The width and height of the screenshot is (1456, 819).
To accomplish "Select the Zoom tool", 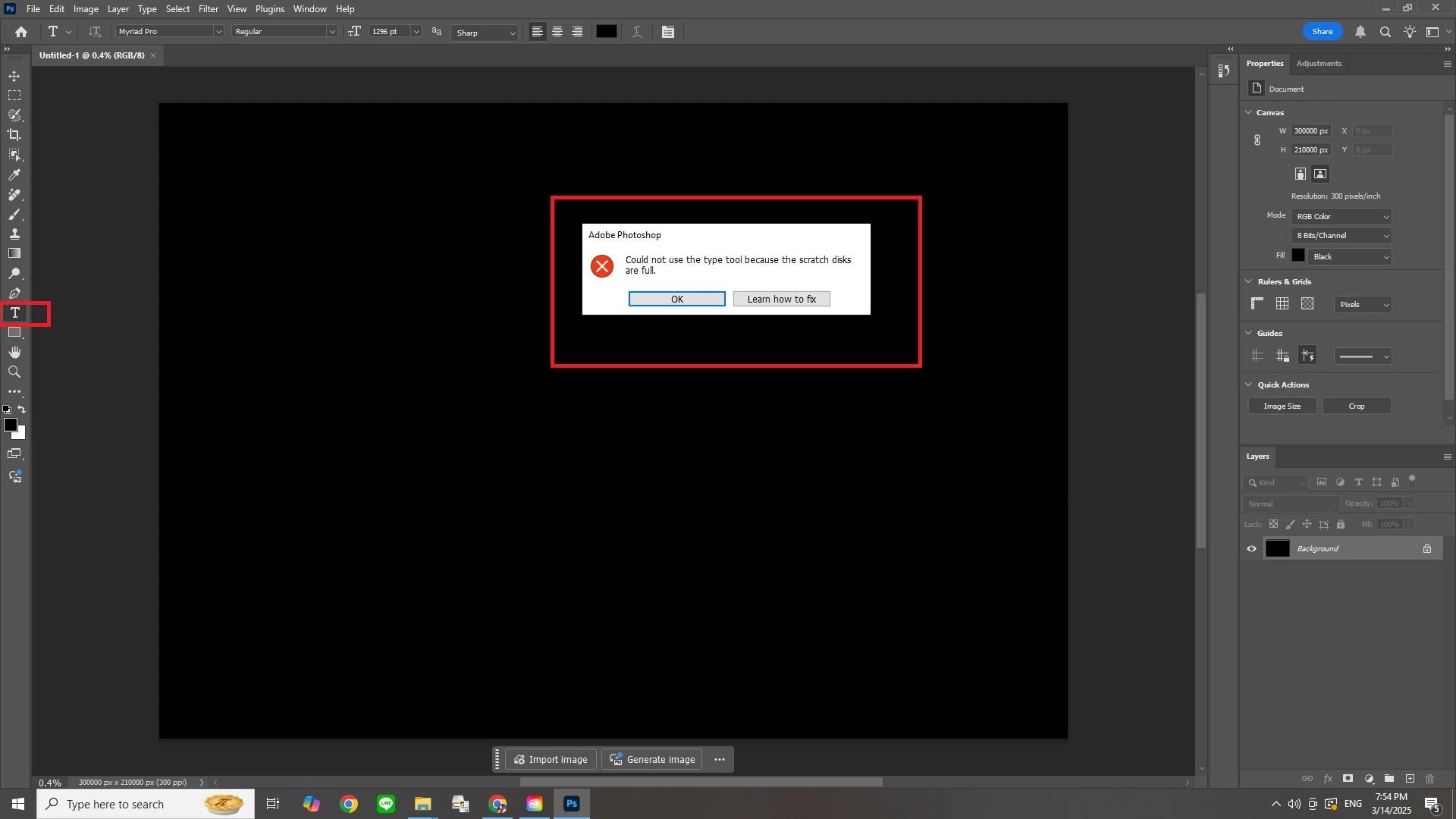I will [x=14, y=372].
